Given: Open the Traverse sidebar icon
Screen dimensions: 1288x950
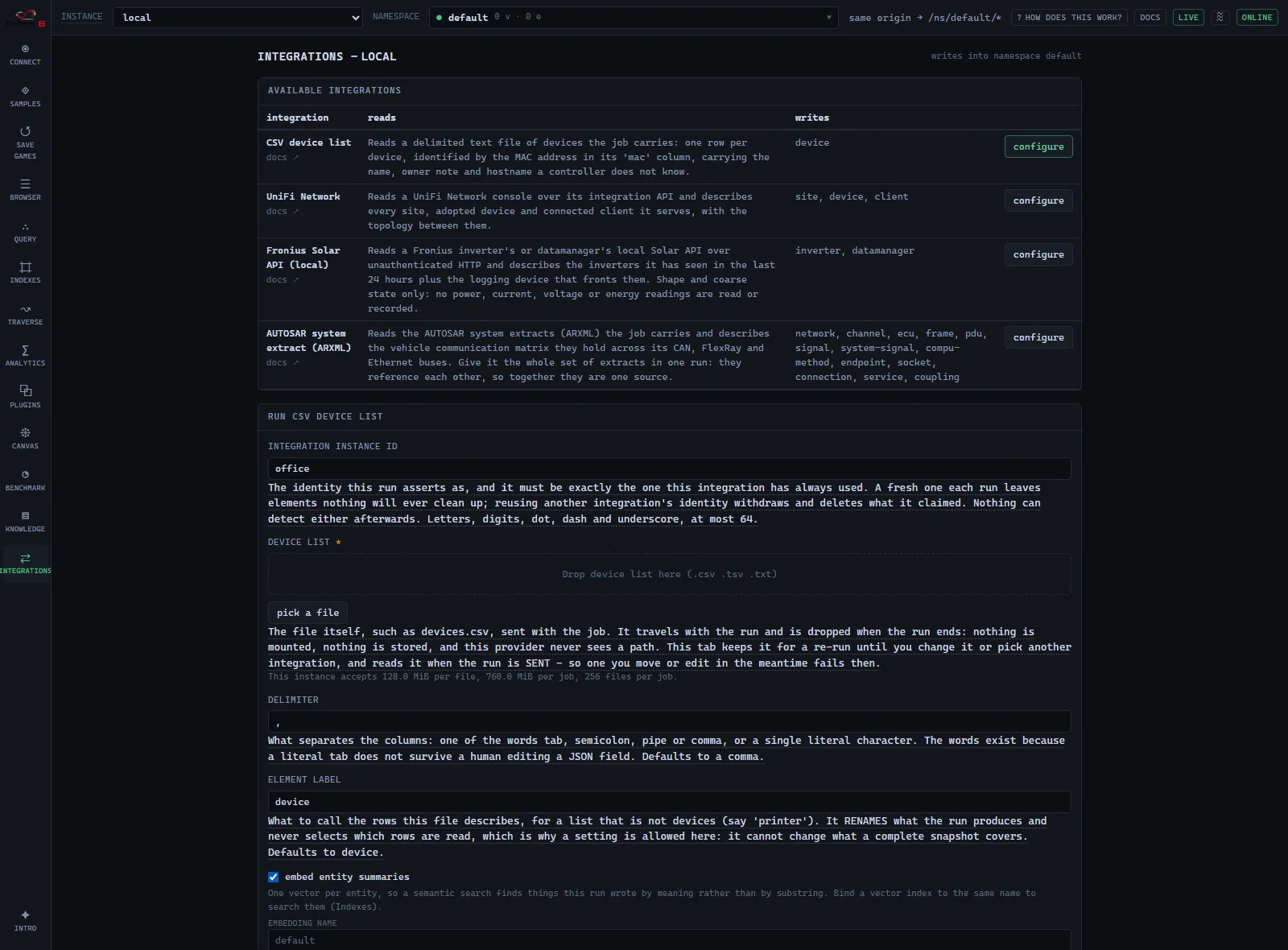Looking at the screenshot, I should click(x=25, y=315).
